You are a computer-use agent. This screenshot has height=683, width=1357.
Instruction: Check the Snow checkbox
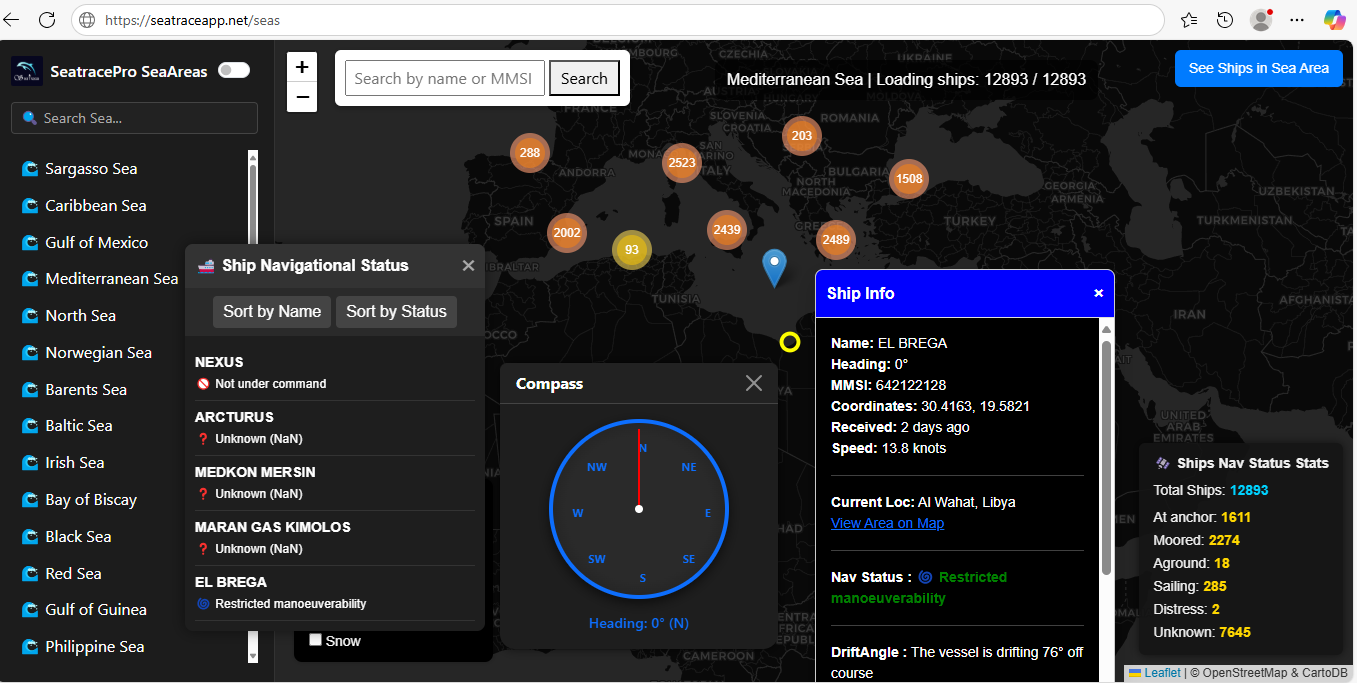point(316,640)
